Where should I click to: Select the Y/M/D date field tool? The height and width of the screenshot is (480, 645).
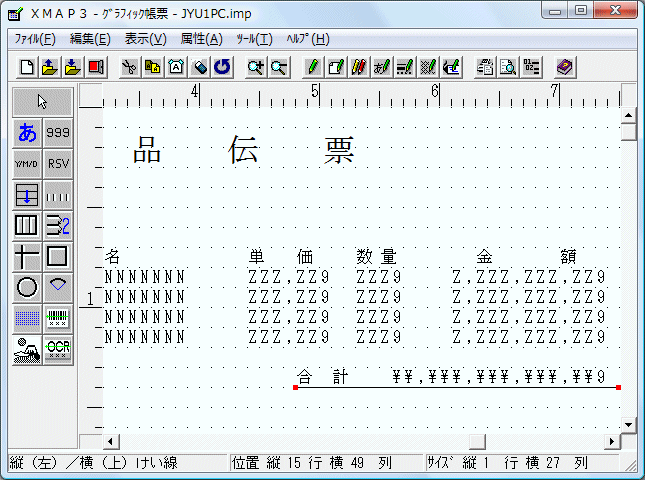[x=27, y=164]
